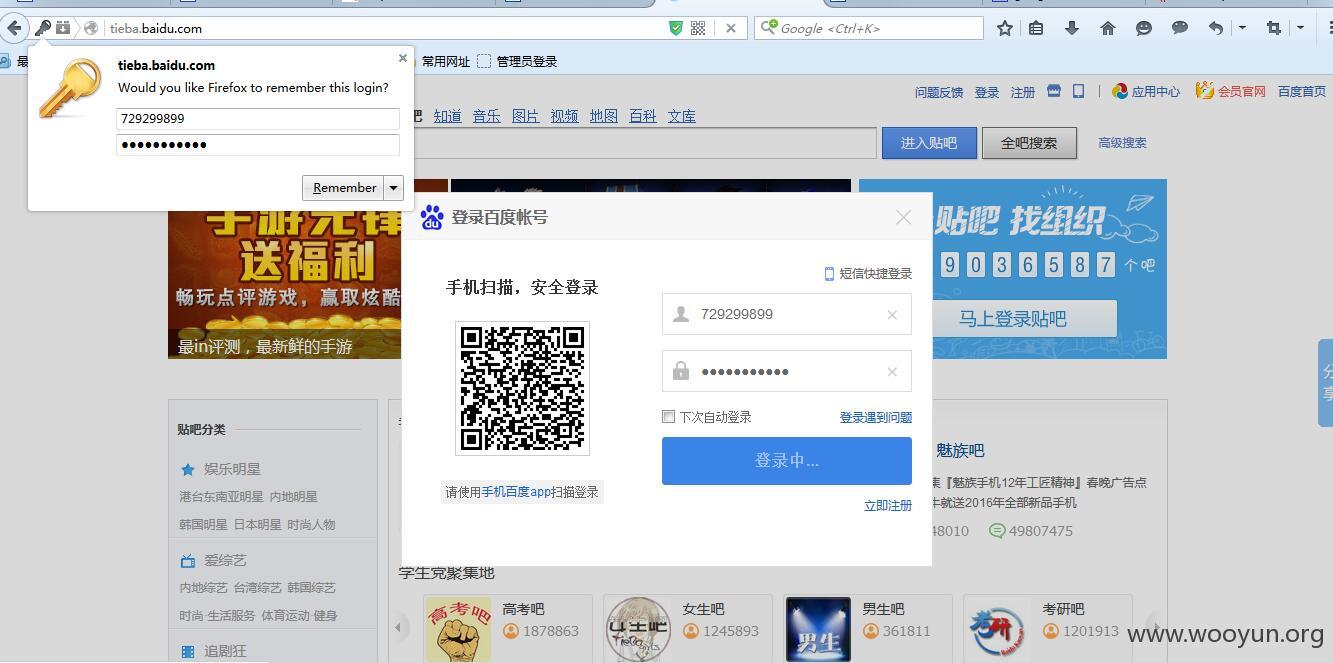The image size is (1333, 663).
Task: Open 问题反馈 link at top
Action: coord(939,92)
